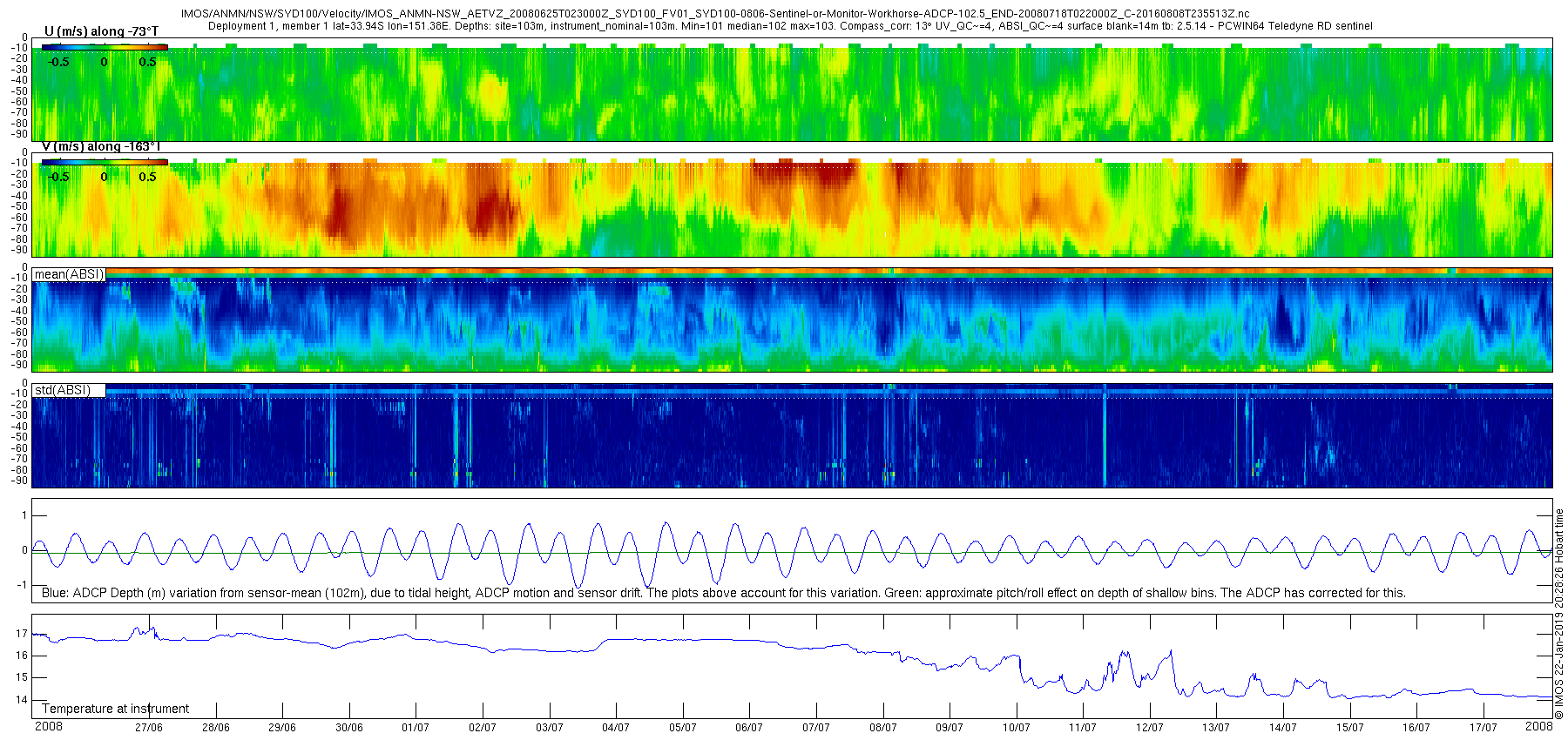Click the U velocity colorbar
This screenshot has height=740, width=1568.
105,47
